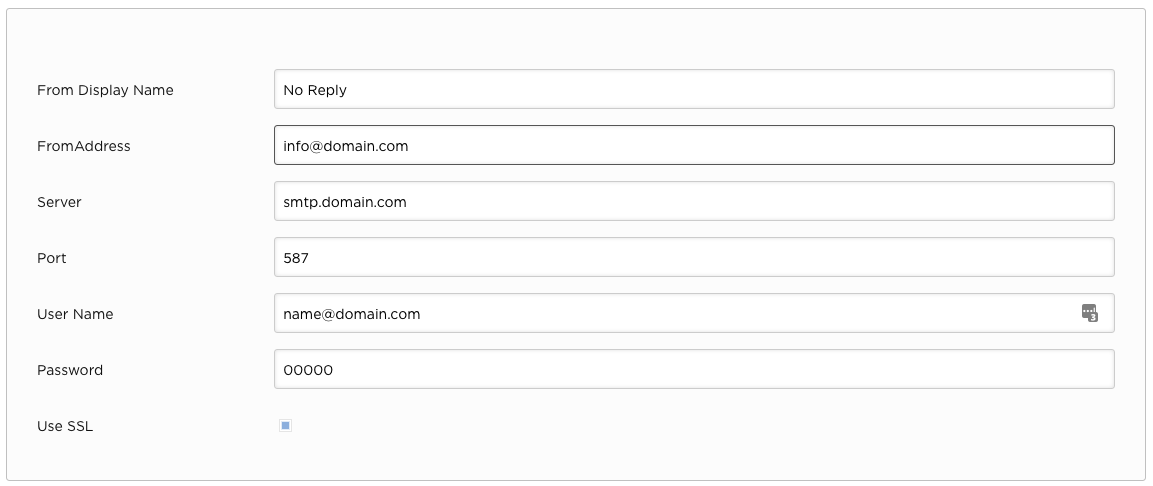
Task: Select the Server input field
Action: point(694,201)
